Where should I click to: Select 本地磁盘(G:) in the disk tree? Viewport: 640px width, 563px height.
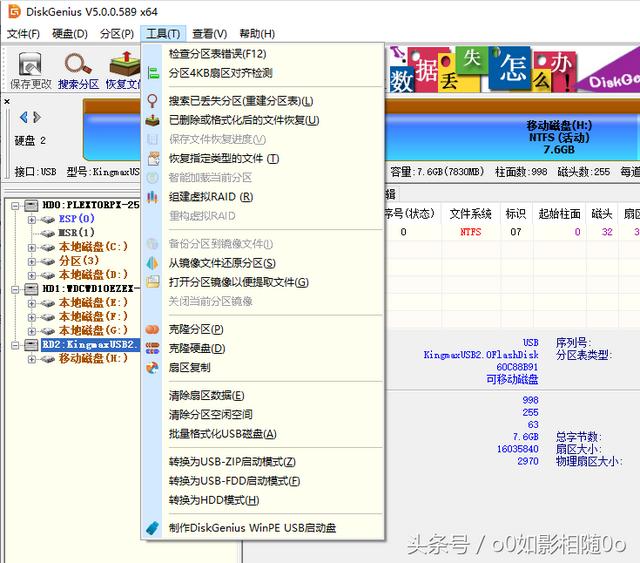[x=93, y=330]
